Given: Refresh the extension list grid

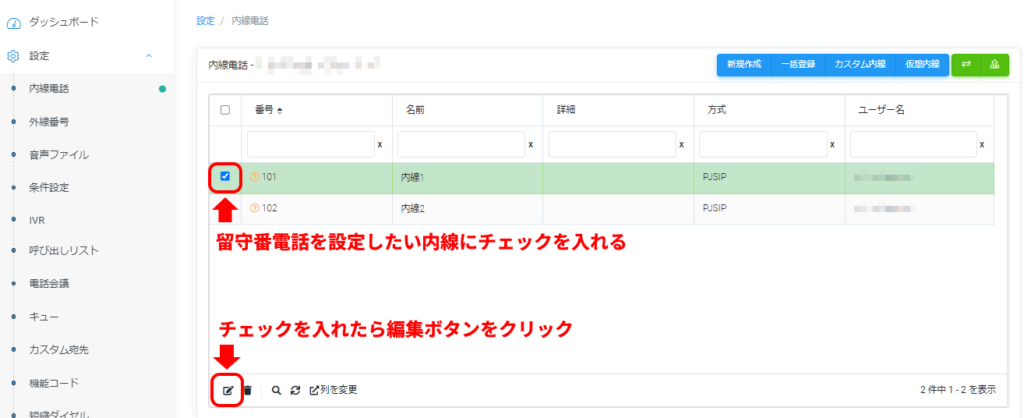Looking at the screenshot, I should (294, 390).
